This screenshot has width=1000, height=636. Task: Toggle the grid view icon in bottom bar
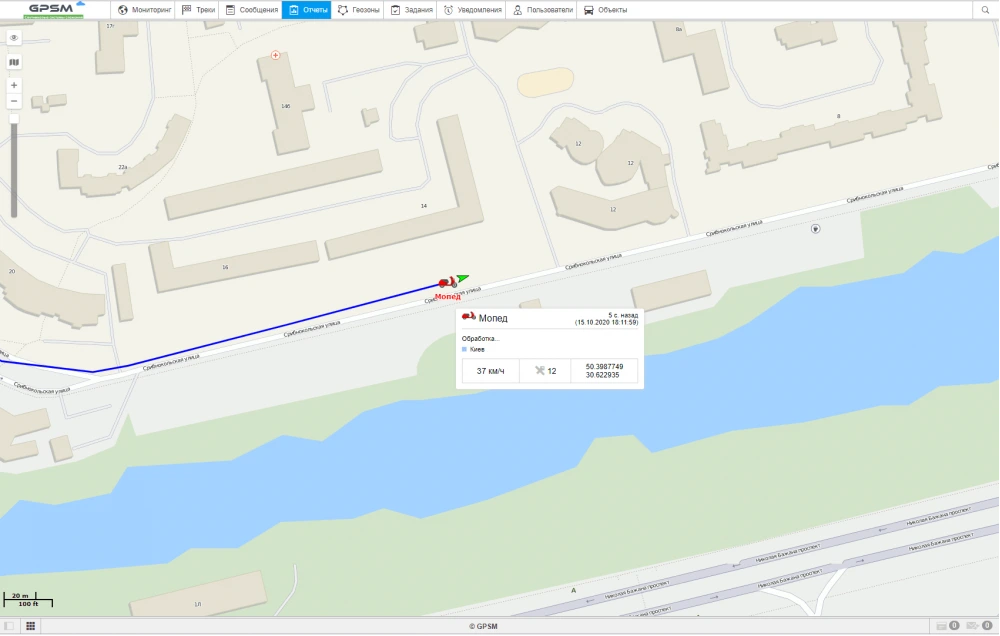[x=30, y=626]
